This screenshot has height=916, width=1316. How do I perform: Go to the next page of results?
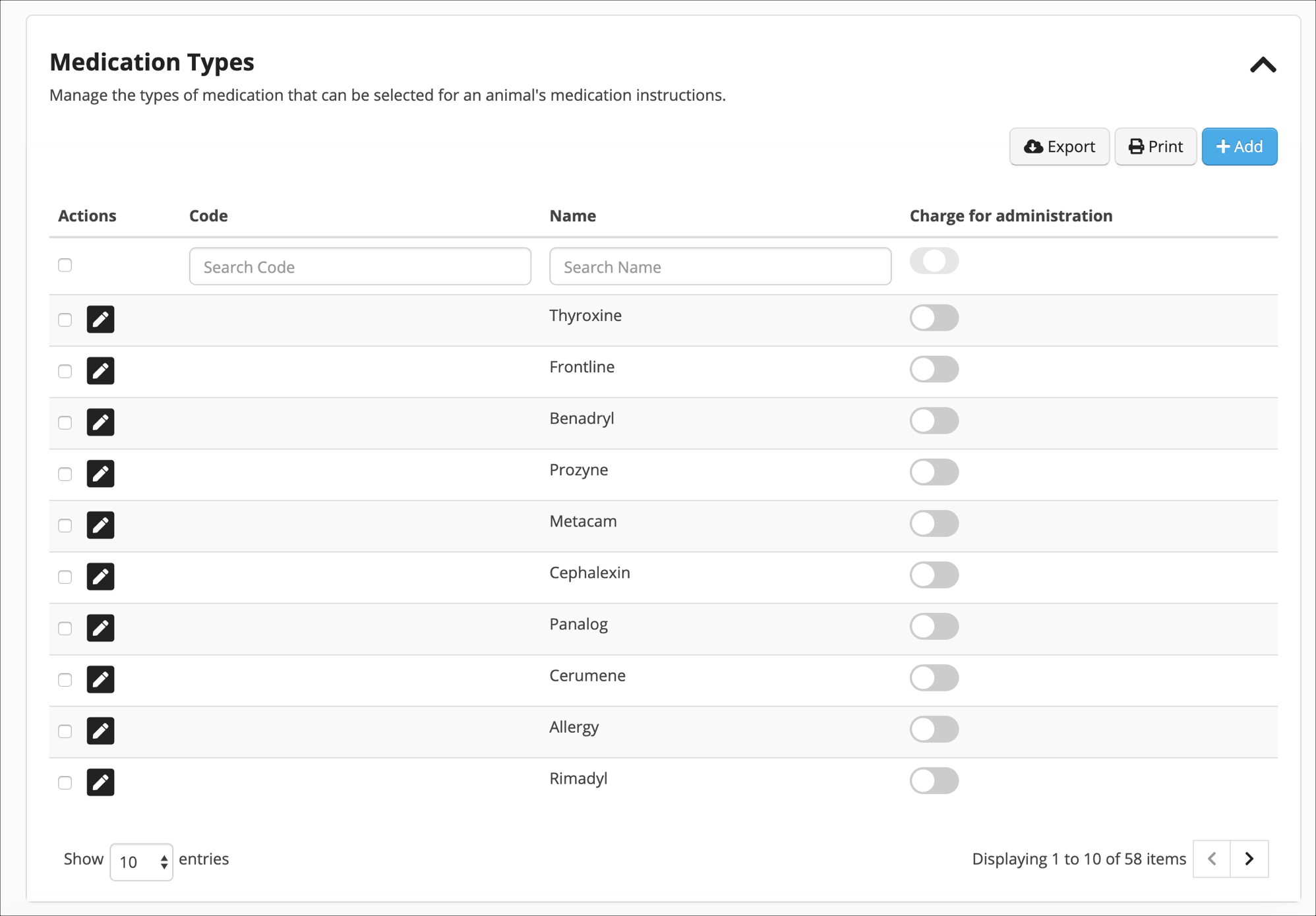(x=1249, y=859)
